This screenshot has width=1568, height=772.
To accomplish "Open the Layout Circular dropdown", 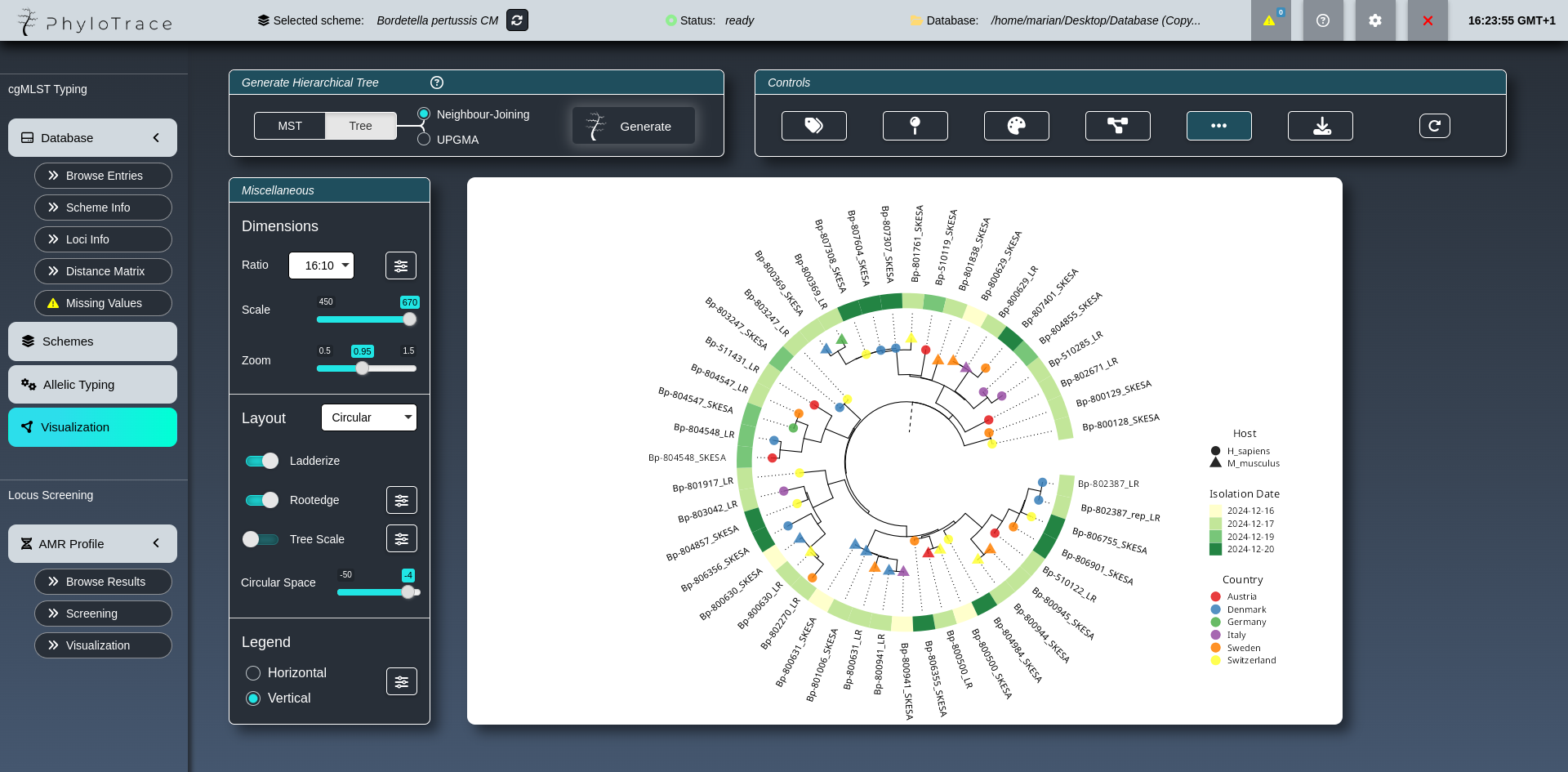I will click(368, 417).
